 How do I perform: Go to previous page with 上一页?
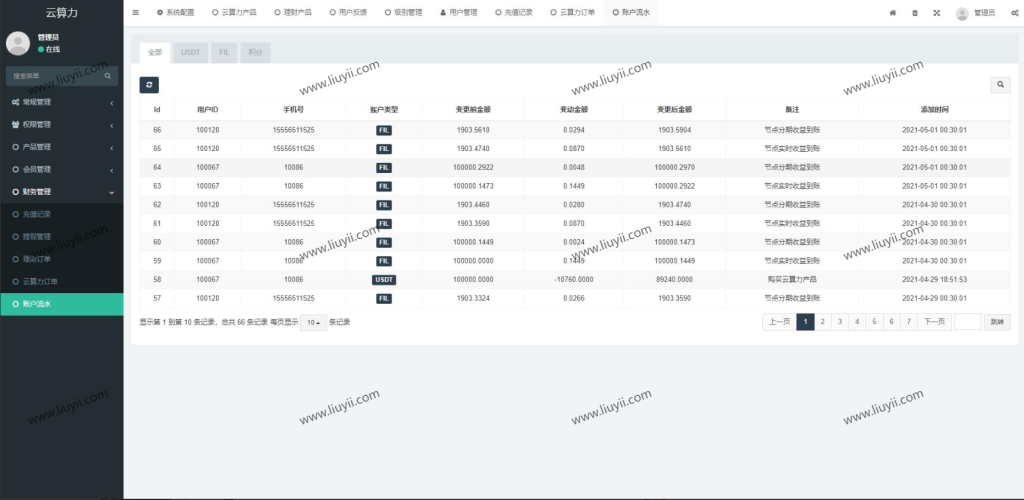click(x=780, y=322)
